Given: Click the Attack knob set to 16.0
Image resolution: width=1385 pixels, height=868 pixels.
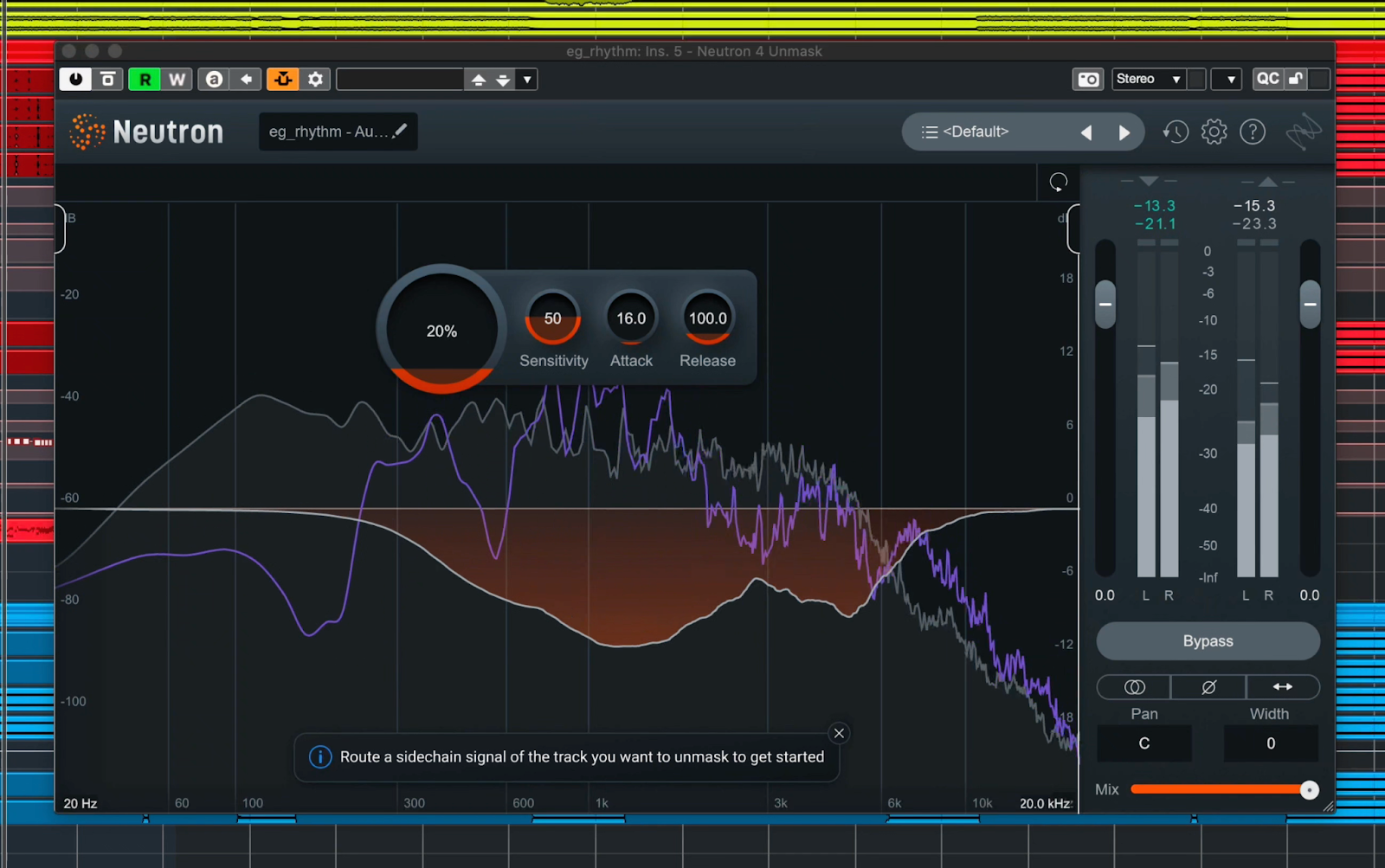Looking at the screenshot, I should [631, 318].
